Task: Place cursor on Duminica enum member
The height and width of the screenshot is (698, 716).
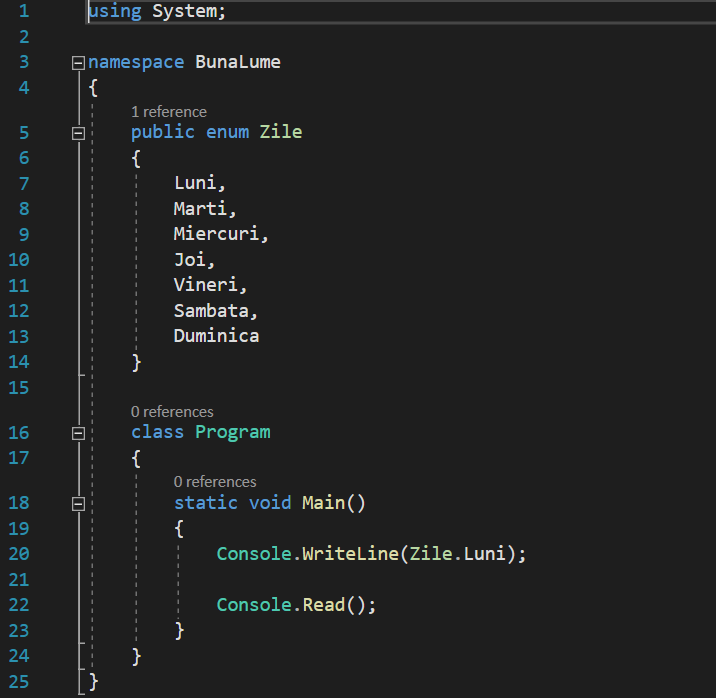Action: pos(216,336)
